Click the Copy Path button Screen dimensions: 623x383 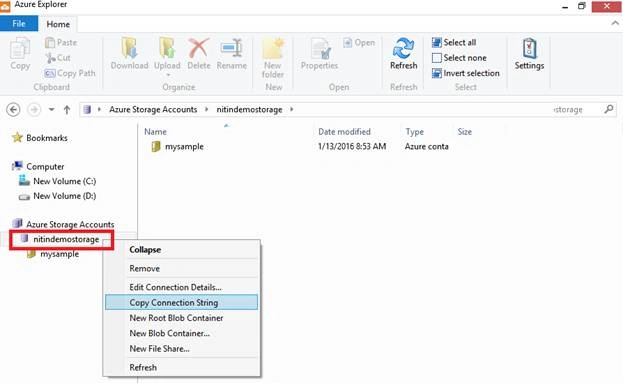pos(70,73)
